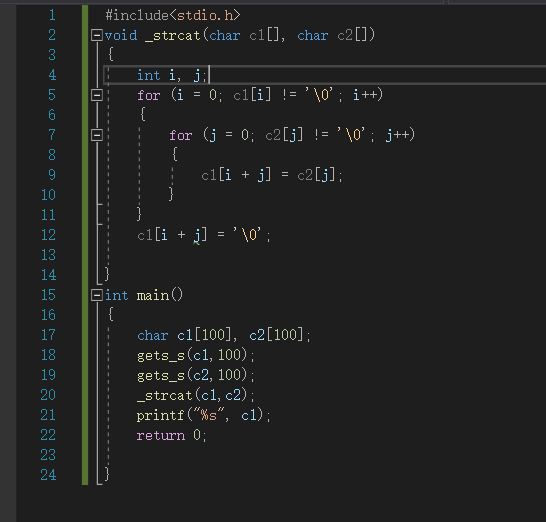
Task: Click the _strcat function name in definition
Action: (x=172, y=36)
